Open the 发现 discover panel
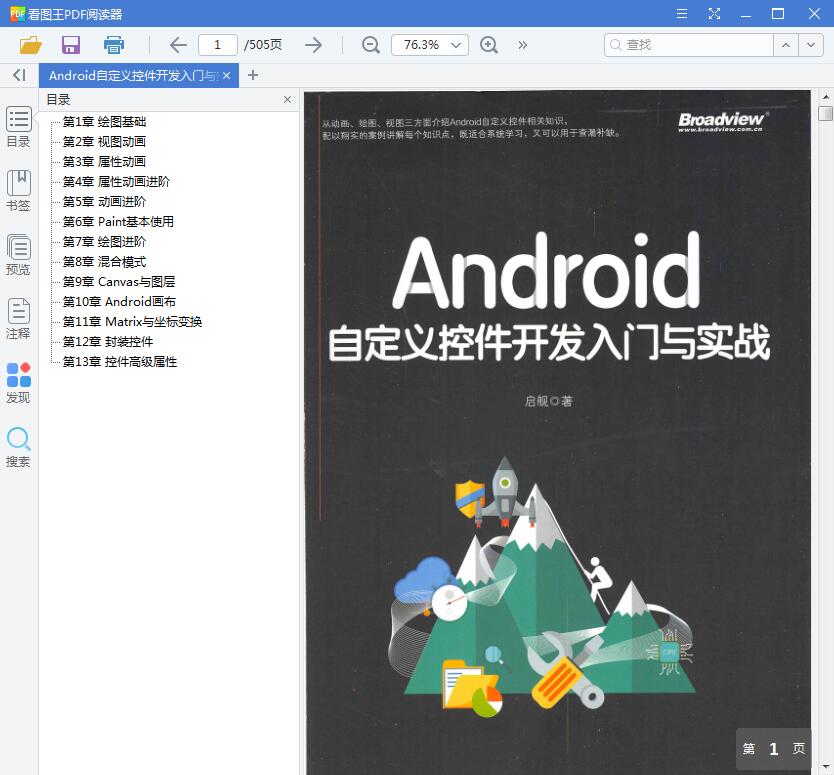This screenshot has height=775, width=834. tap(19, 383)
